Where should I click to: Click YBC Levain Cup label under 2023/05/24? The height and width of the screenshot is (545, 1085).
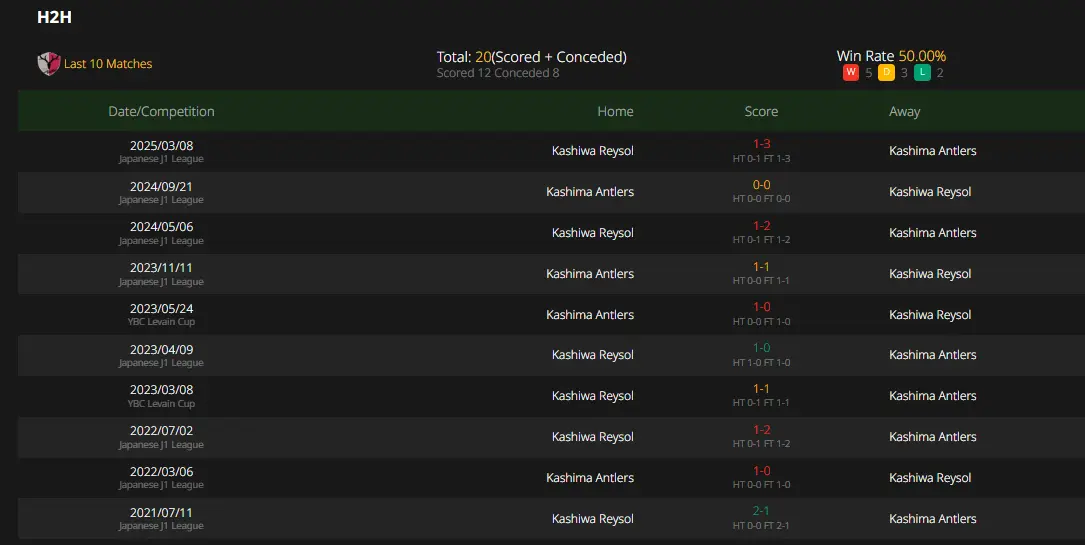[161, 322]
